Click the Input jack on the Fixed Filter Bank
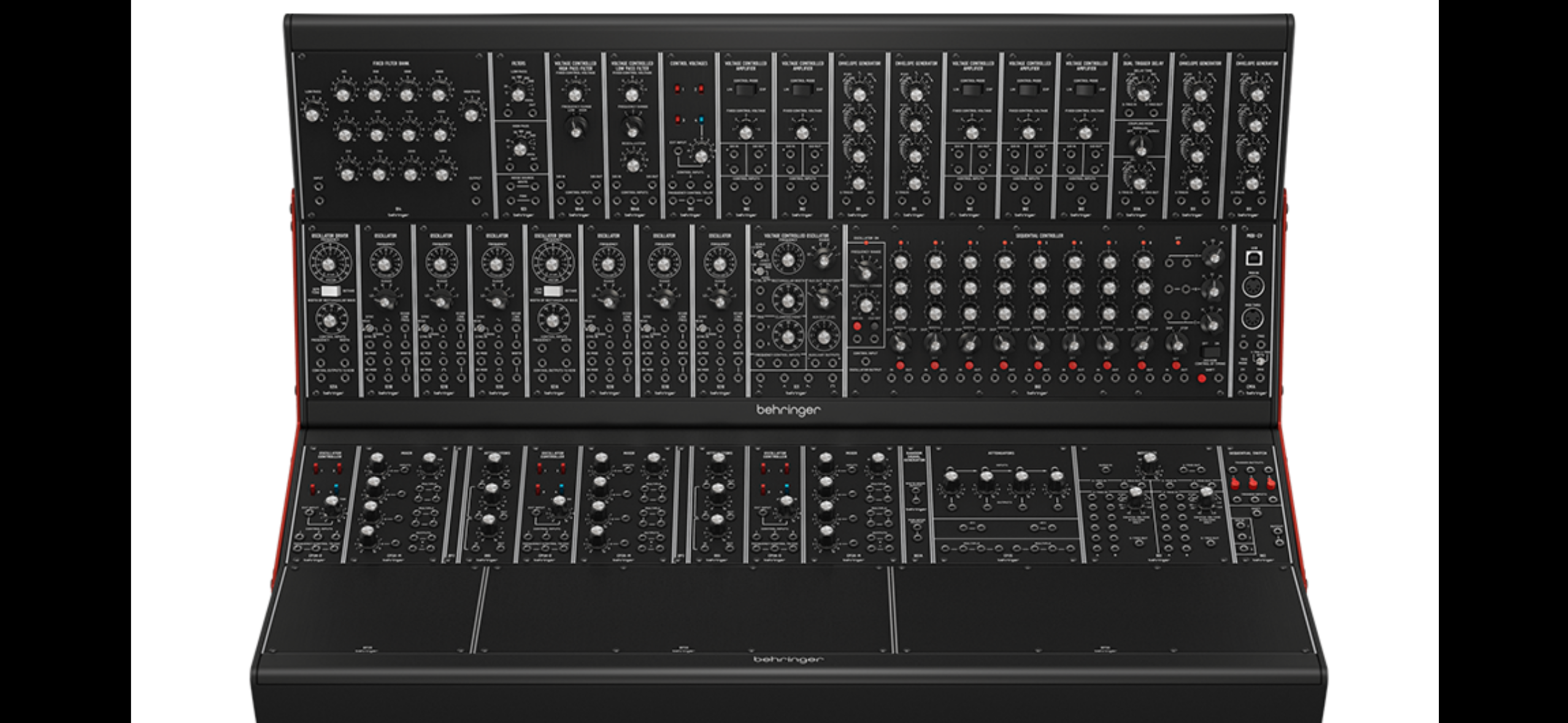Screen dimensions: 1568x723 pos(320,187)
